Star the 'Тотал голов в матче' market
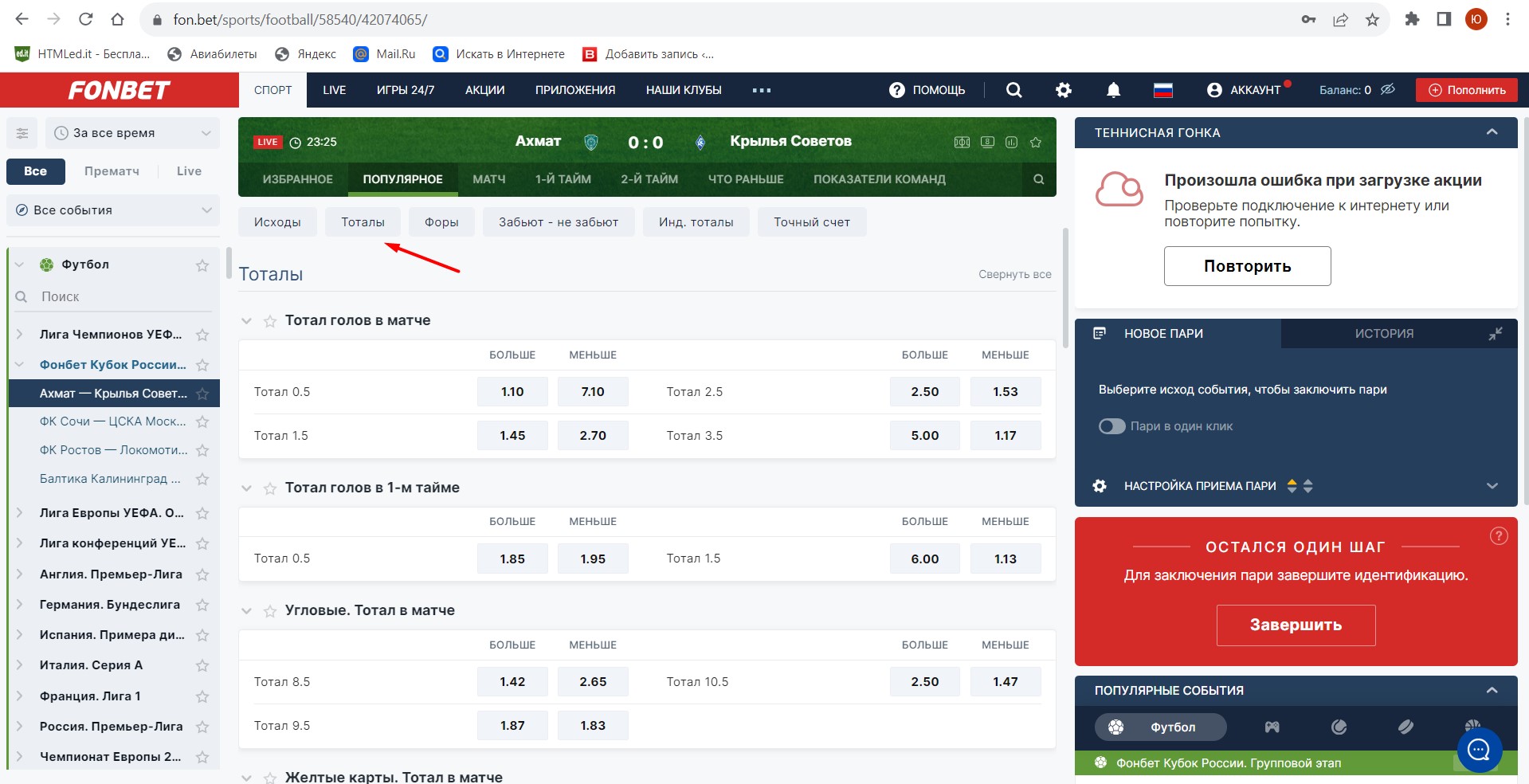Screen dimensions: 1529x784 point(270,321)
